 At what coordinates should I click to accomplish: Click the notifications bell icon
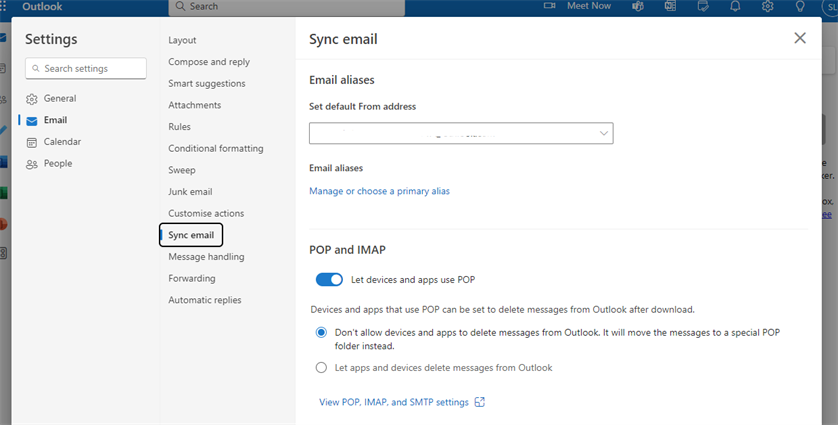pos(735,6)
